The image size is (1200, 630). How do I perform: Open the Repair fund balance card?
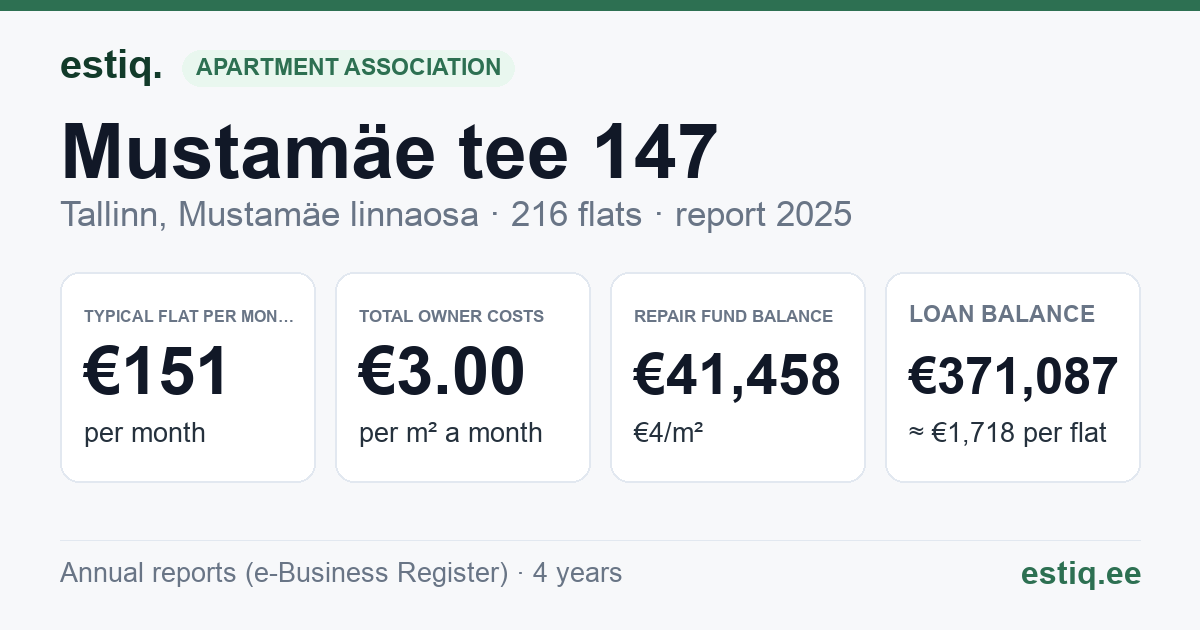(x=738, y=377)
